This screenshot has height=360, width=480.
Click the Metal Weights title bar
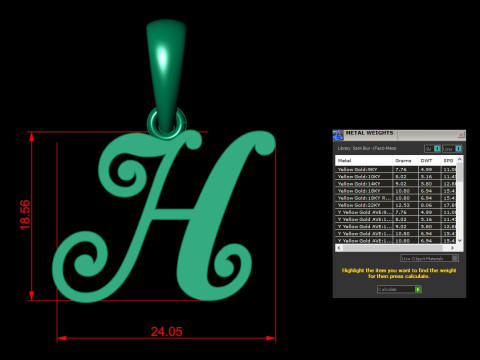point(400,134)
